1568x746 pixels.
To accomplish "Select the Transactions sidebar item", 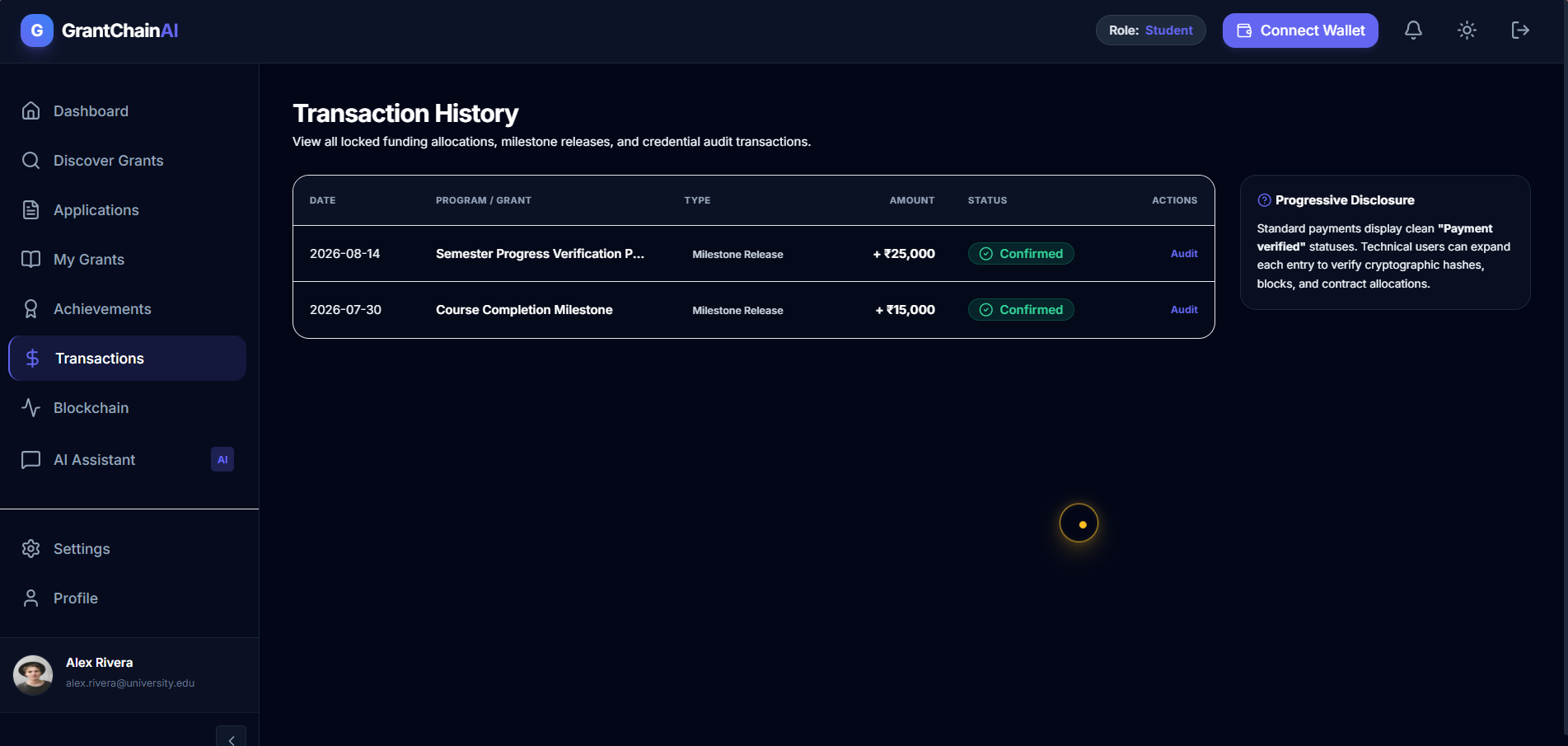I will click(x=128, y=359).
